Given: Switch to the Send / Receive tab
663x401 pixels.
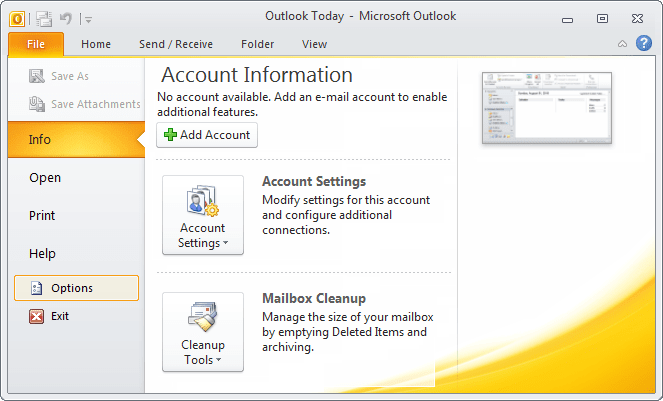Looking at the screenshot, I should click(x=176, y=44).
